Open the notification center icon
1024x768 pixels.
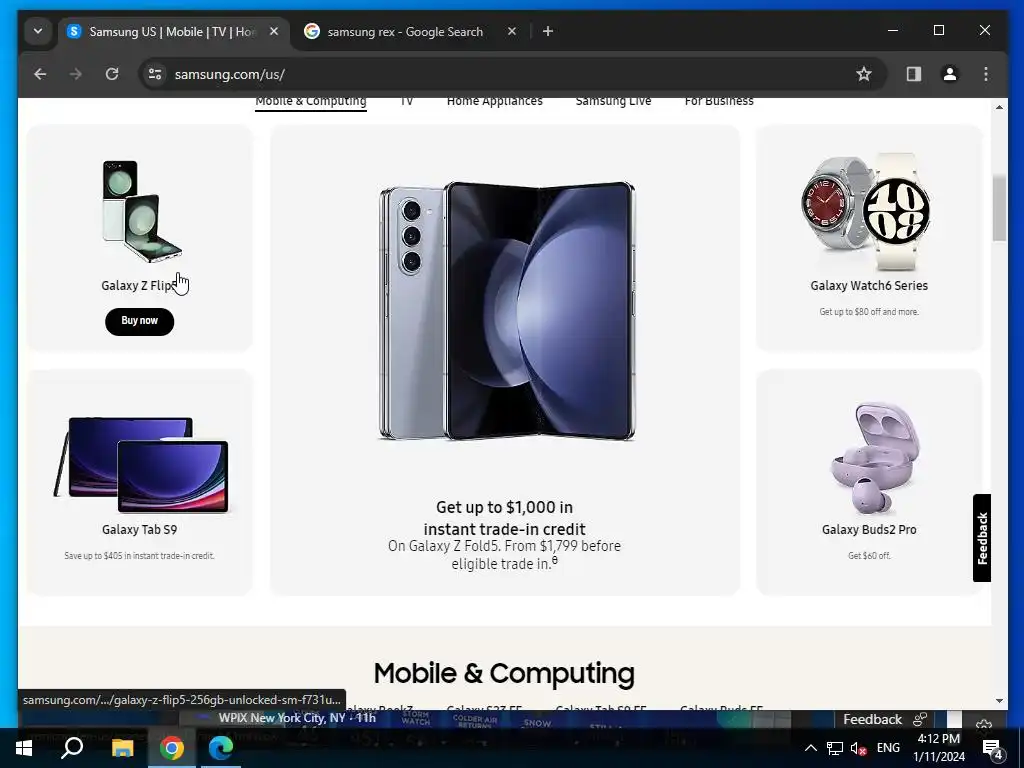coord(992,748)
